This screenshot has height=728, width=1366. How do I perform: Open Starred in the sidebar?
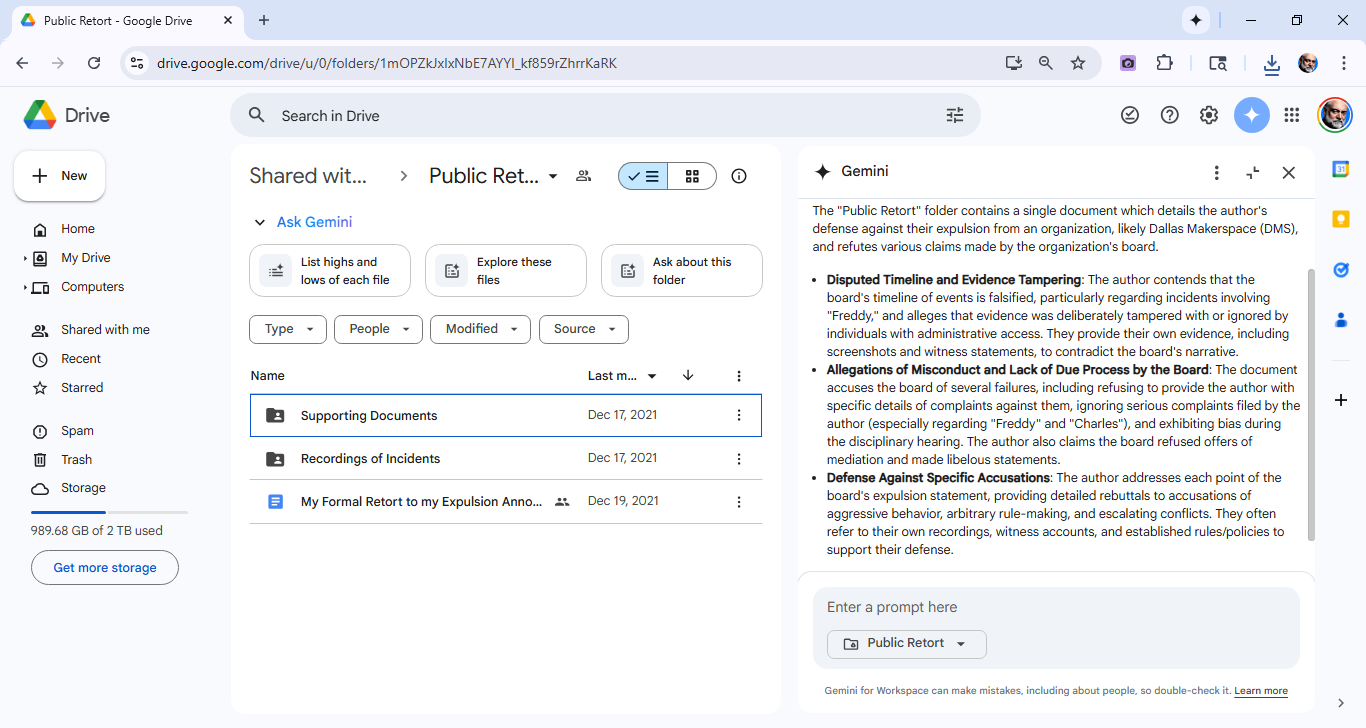pyautogui.click(x=82, y=388)
